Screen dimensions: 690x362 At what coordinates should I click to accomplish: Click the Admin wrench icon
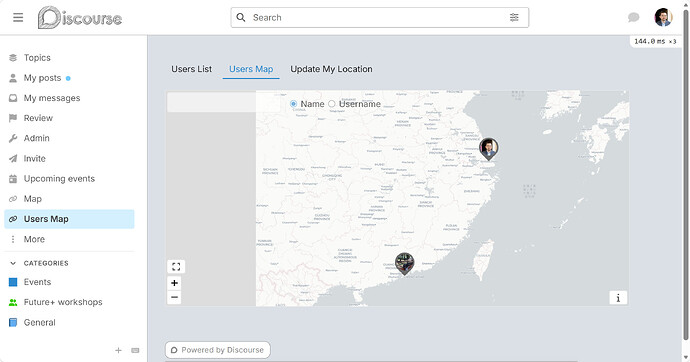pyautogui.click(x=13, y=138)
